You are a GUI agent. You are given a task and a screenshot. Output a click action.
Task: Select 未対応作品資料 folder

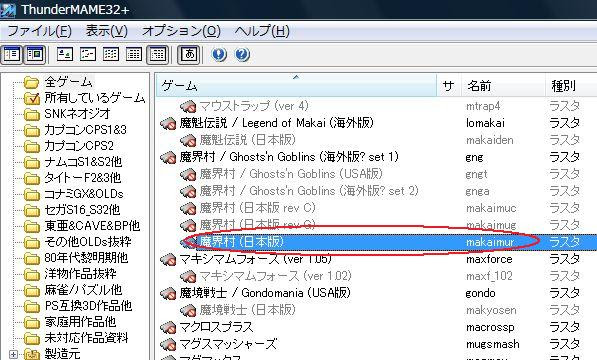click(86, 338)
